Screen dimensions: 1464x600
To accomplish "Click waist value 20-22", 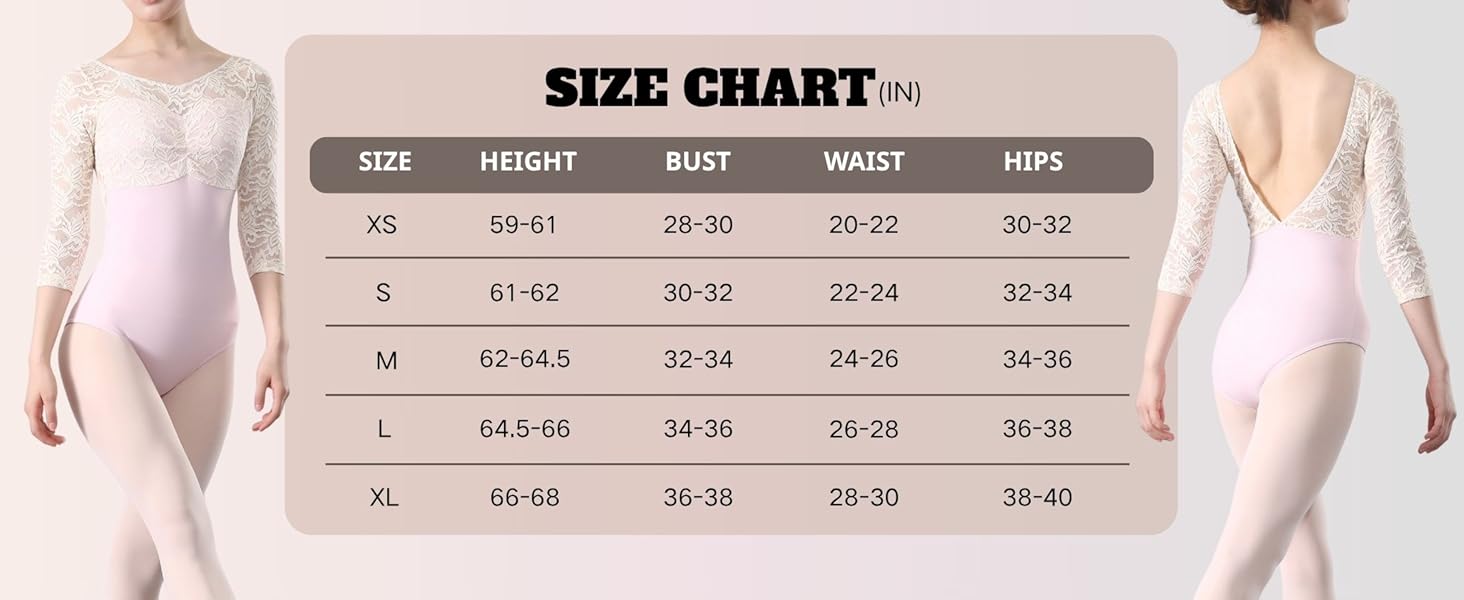I will click(864, 225).
